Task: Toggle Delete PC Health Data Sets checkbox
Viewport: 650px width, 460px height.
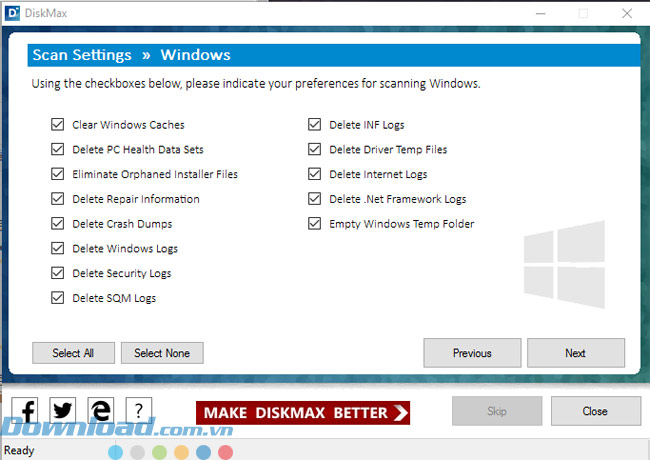Action: 58,149
